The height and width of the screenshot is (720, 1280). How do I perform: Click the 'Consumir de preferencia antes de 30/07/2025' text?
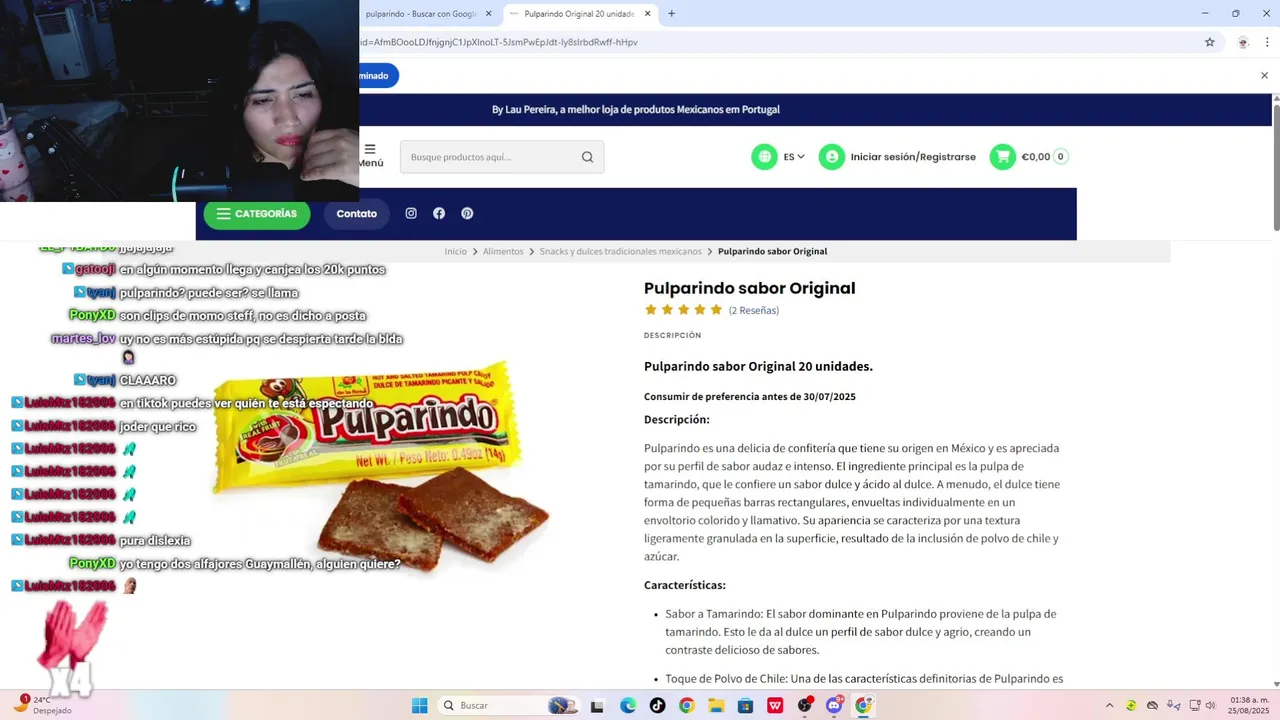[x=749, y=397]
